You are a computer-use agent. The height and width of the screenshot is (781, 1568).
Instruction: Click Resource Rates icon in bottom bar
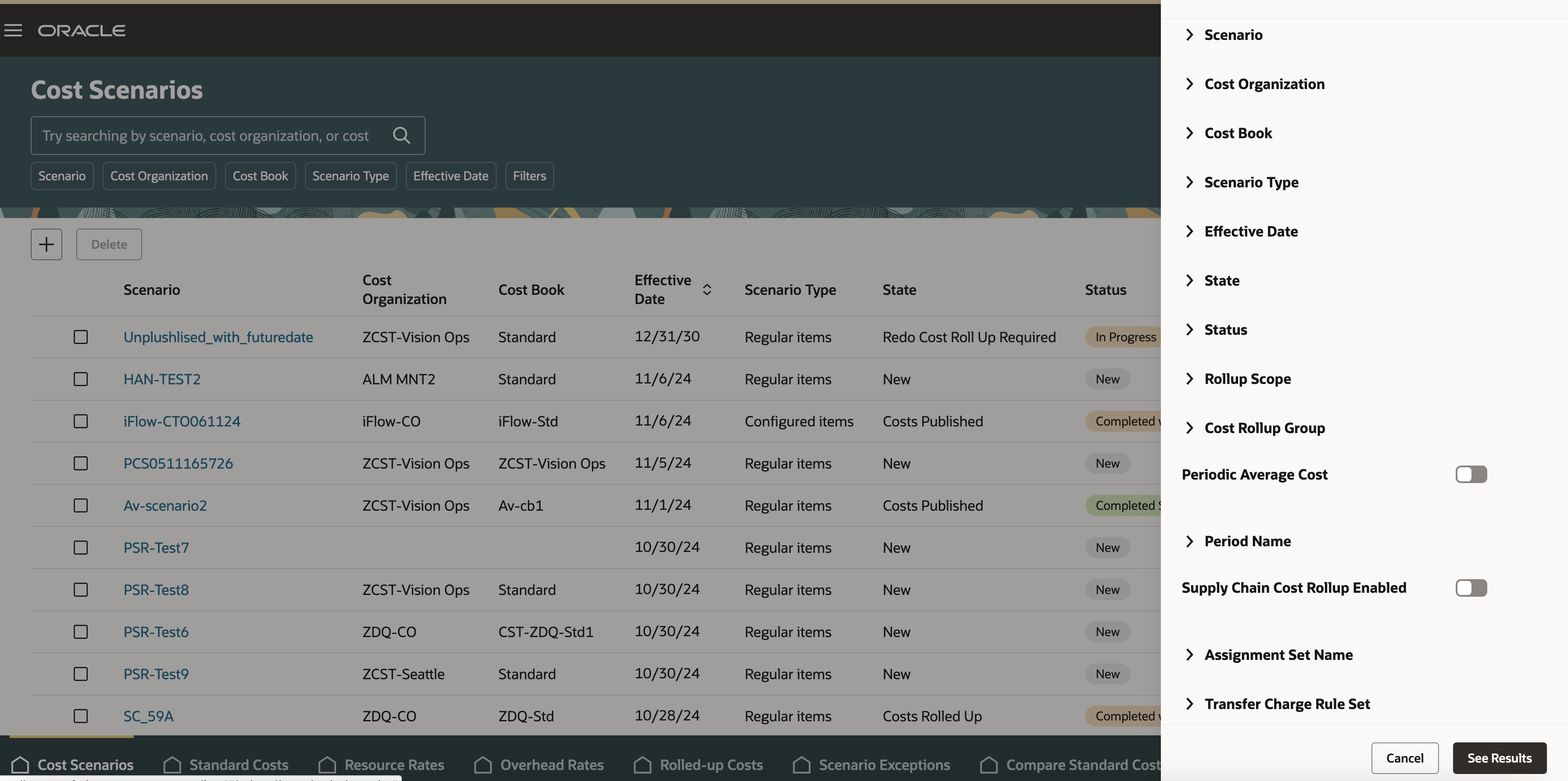click(x=327, y=765)
